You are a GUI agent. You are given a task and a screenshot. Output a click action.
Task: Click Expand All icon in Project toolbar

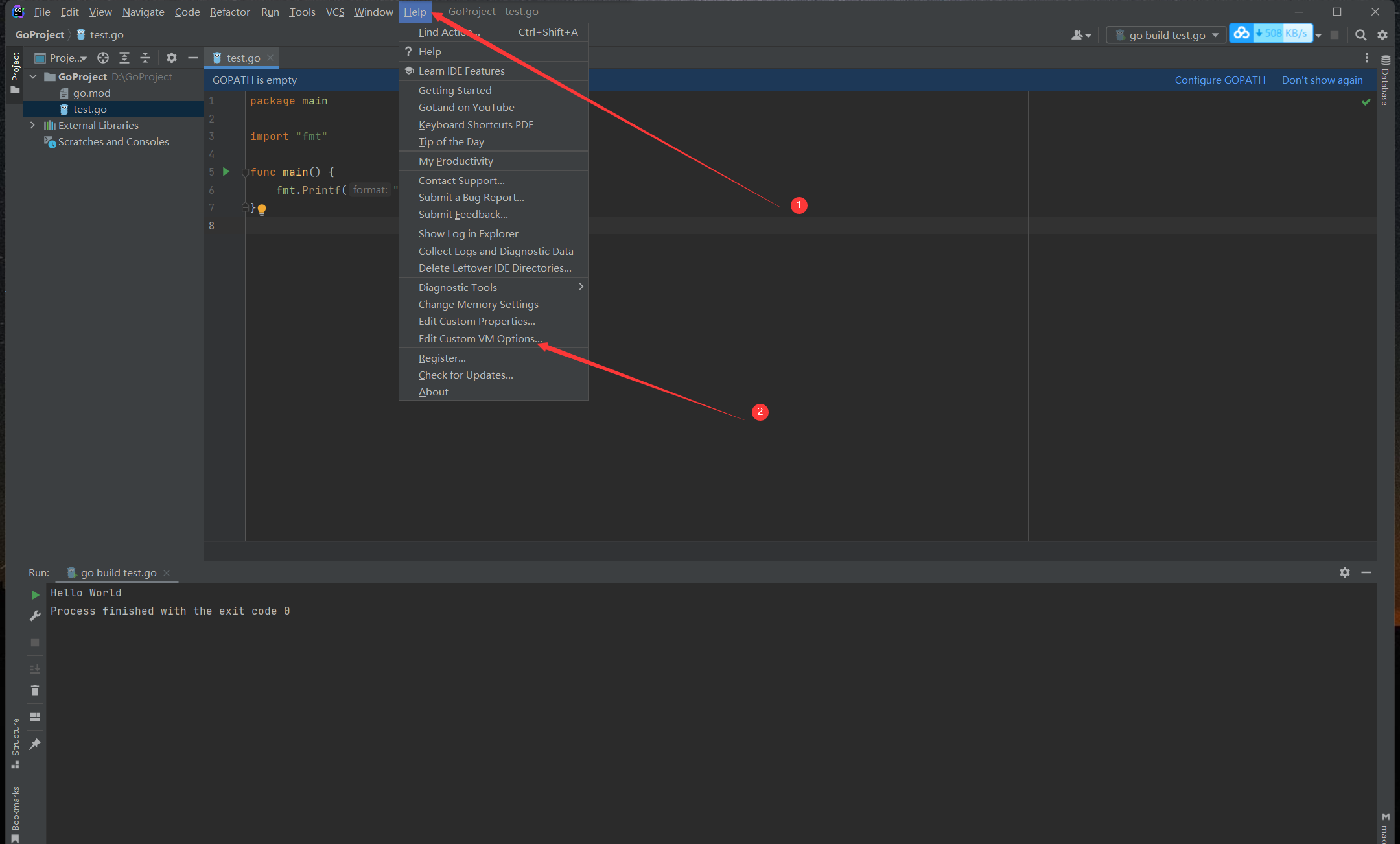point(124,58)
